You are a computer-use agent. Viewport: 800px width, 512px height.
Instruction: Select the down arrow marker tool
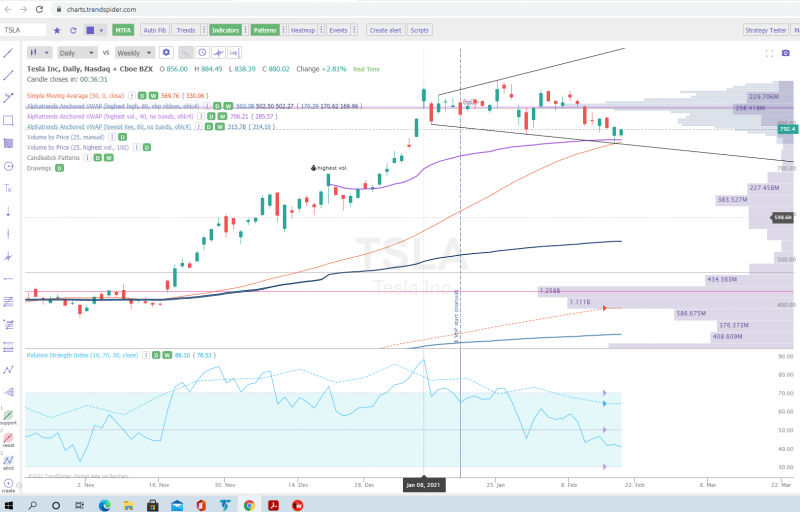(x=8, y=211)
